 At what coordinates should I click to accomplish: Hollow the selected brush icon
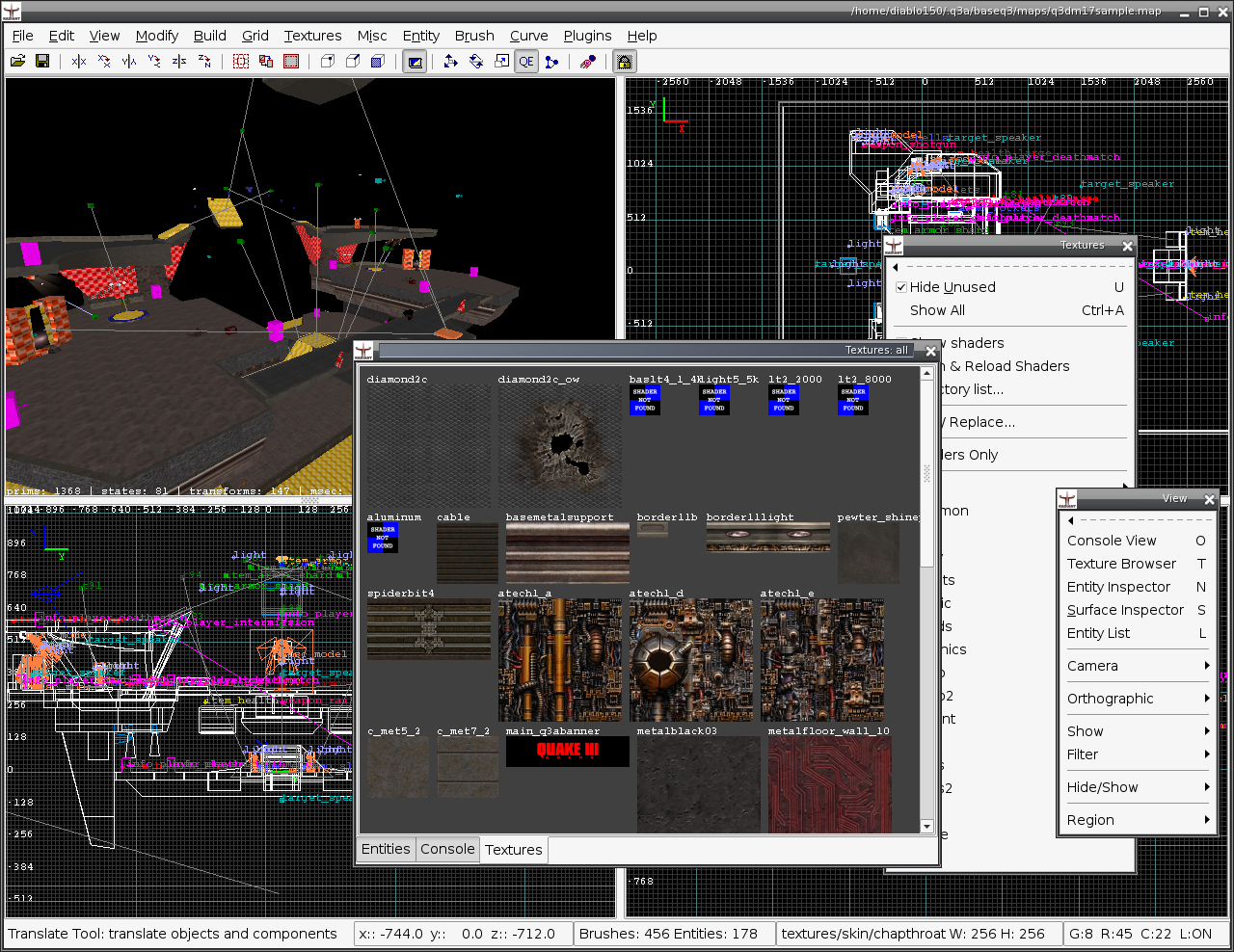(378, 62)
